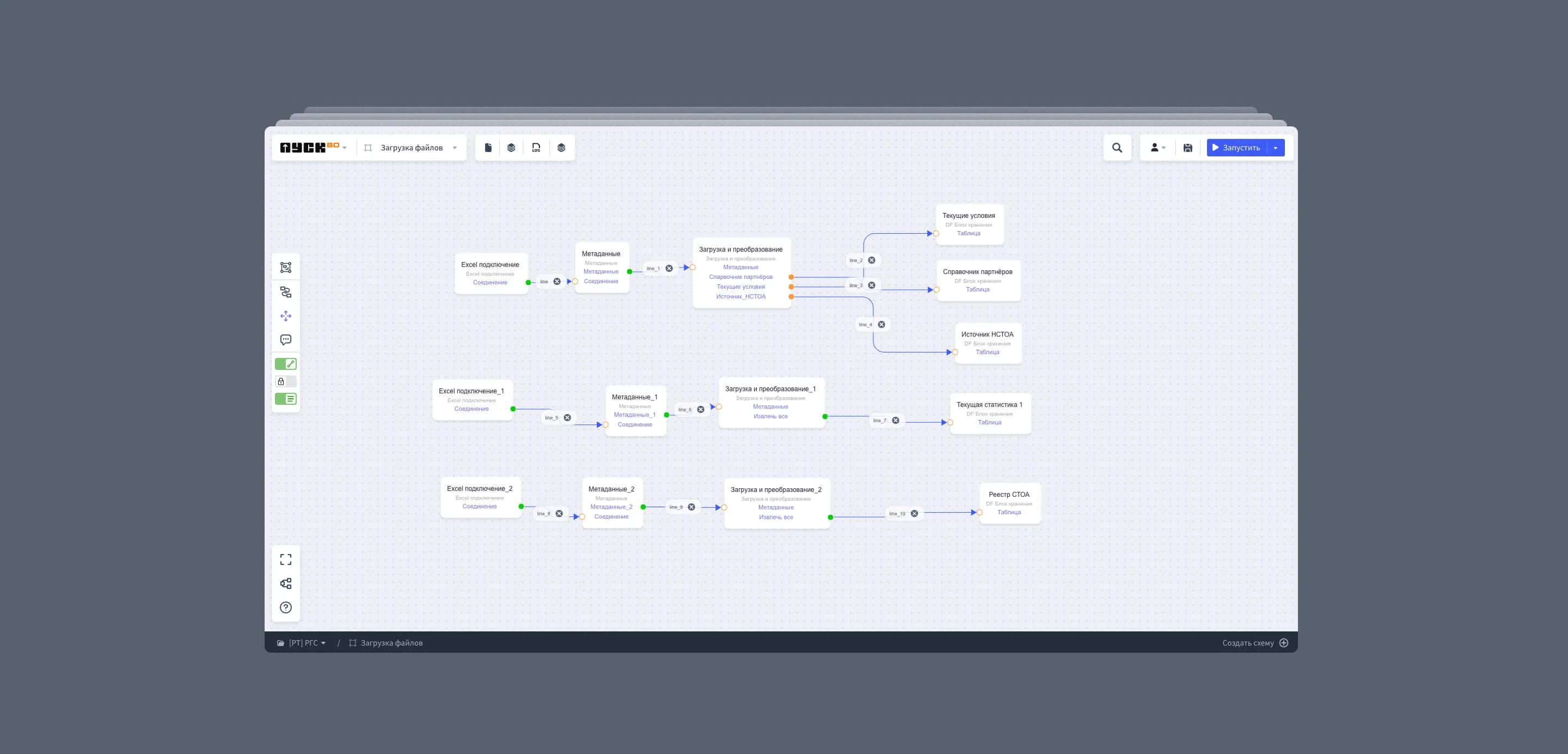Open the arrow next to Запустить button
Screen dimensions: 1568x754
(1276, 148)
